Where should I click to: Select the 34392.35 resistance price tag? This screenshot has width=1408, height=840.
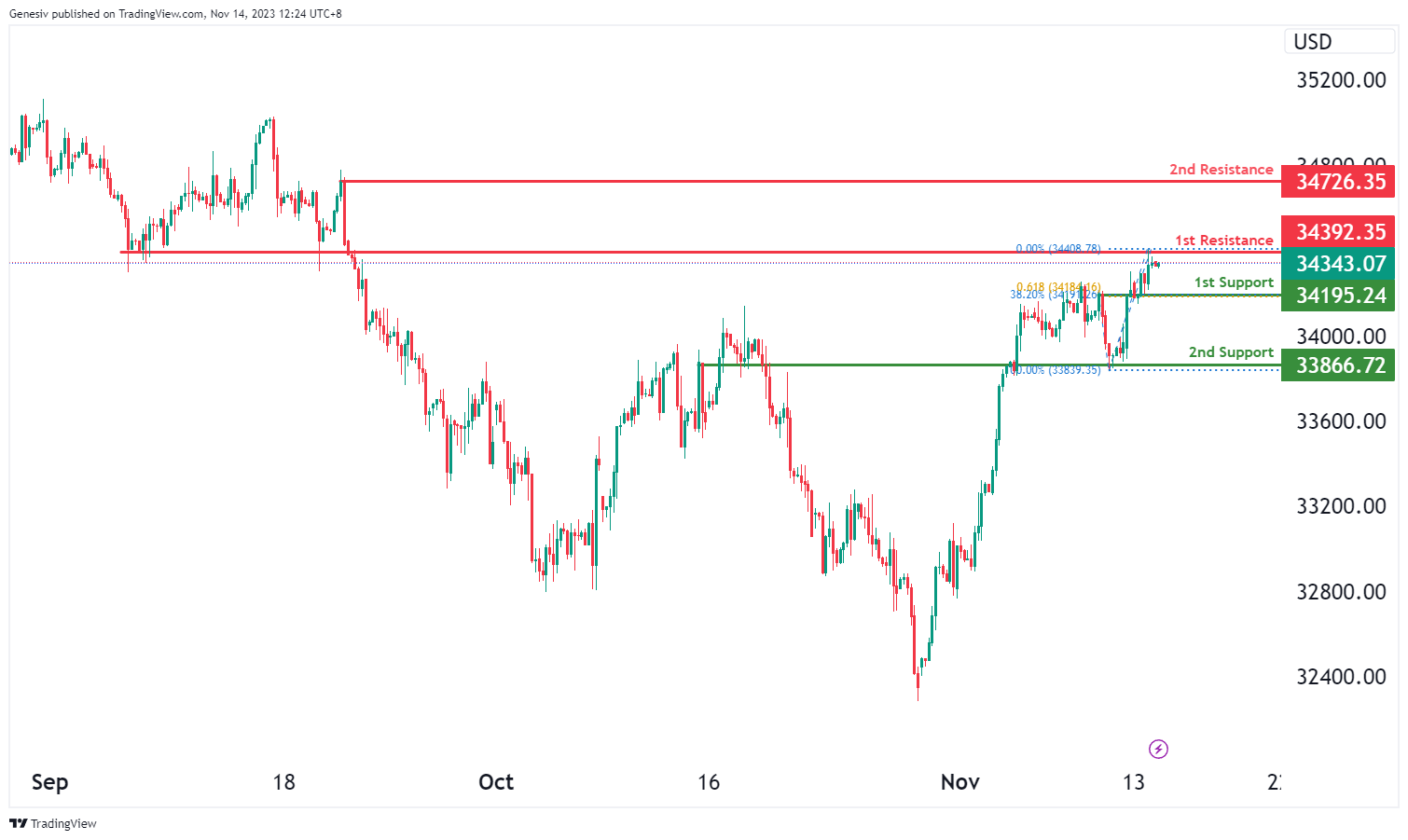point(1338,232)
